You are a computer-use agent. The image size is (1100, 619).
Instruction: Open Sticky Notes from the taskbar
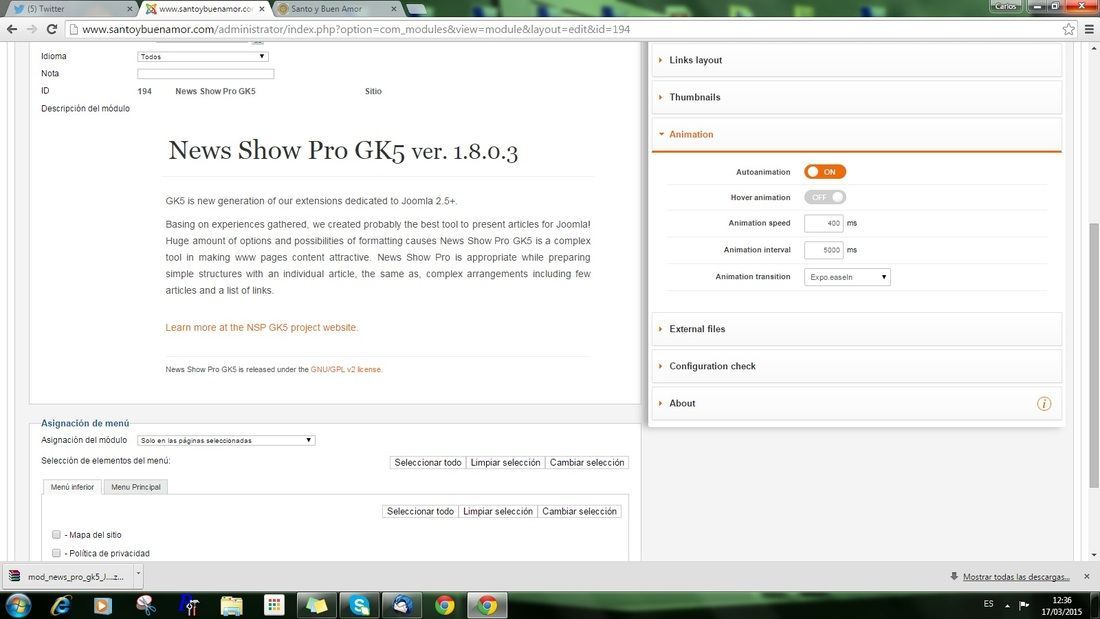click(316, 605)
